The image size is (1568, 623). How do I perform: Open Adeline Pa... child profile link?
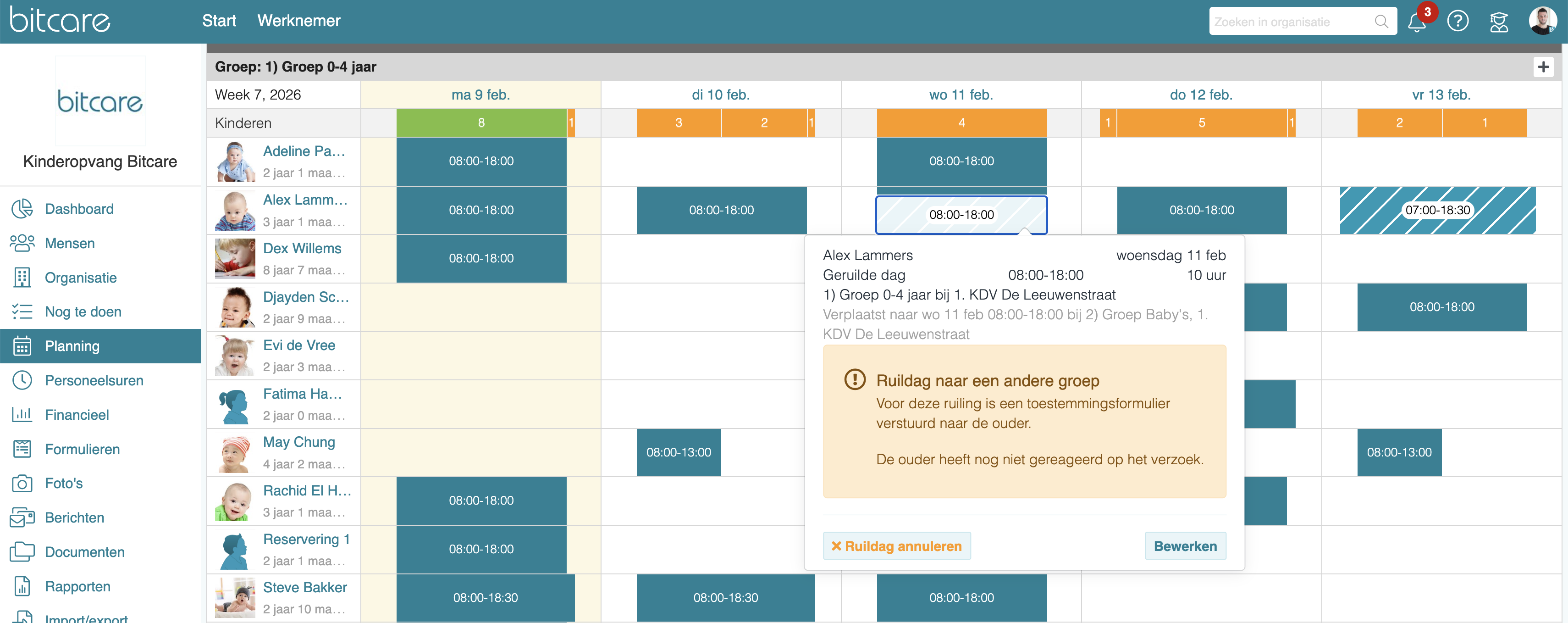pos(304,151)
